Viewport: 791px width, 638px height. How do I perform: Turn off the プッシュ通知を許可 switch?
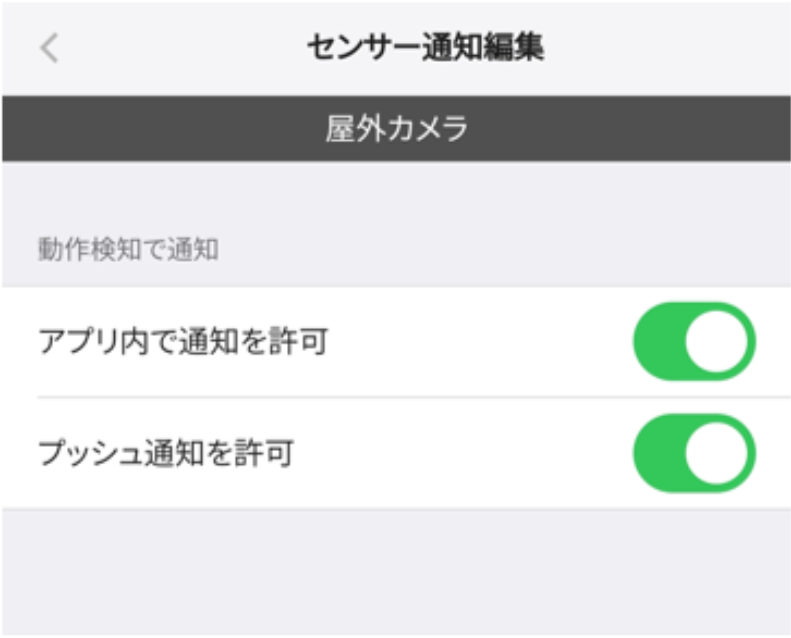click(x=694, y=453)
